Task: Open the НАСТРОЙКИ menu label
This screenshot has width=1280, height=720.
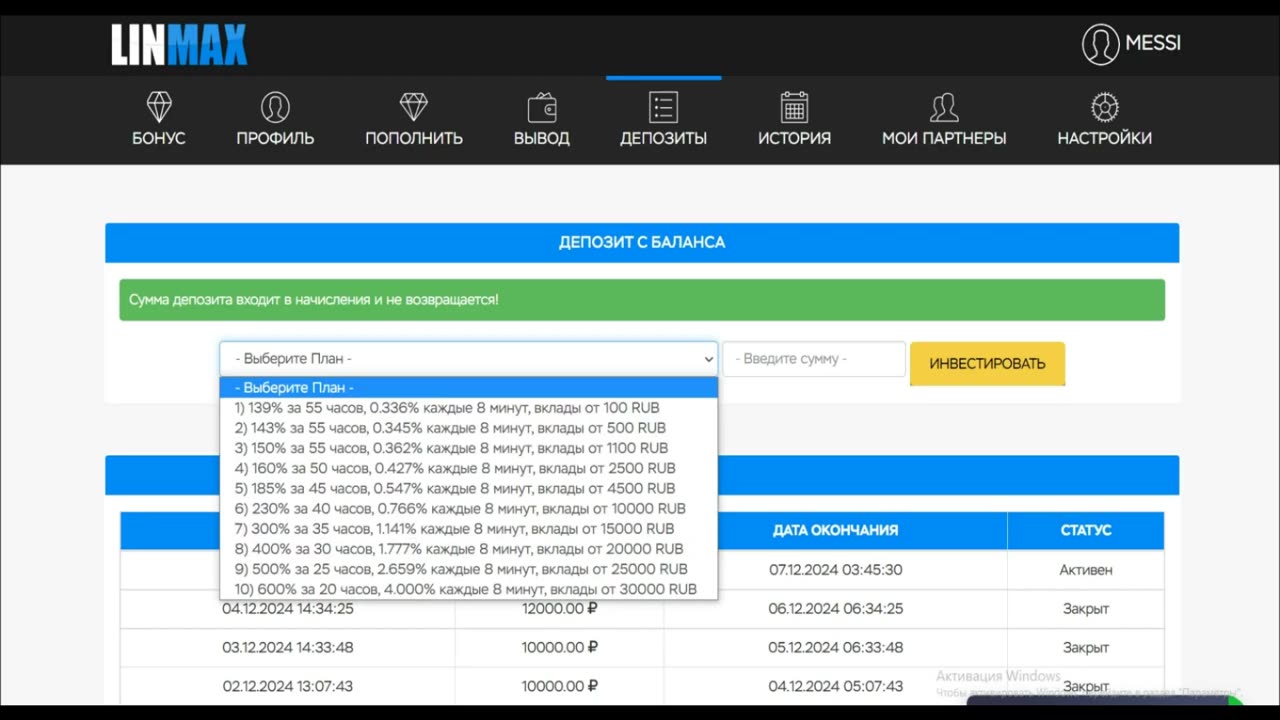Action: [x=1105, y=138]
